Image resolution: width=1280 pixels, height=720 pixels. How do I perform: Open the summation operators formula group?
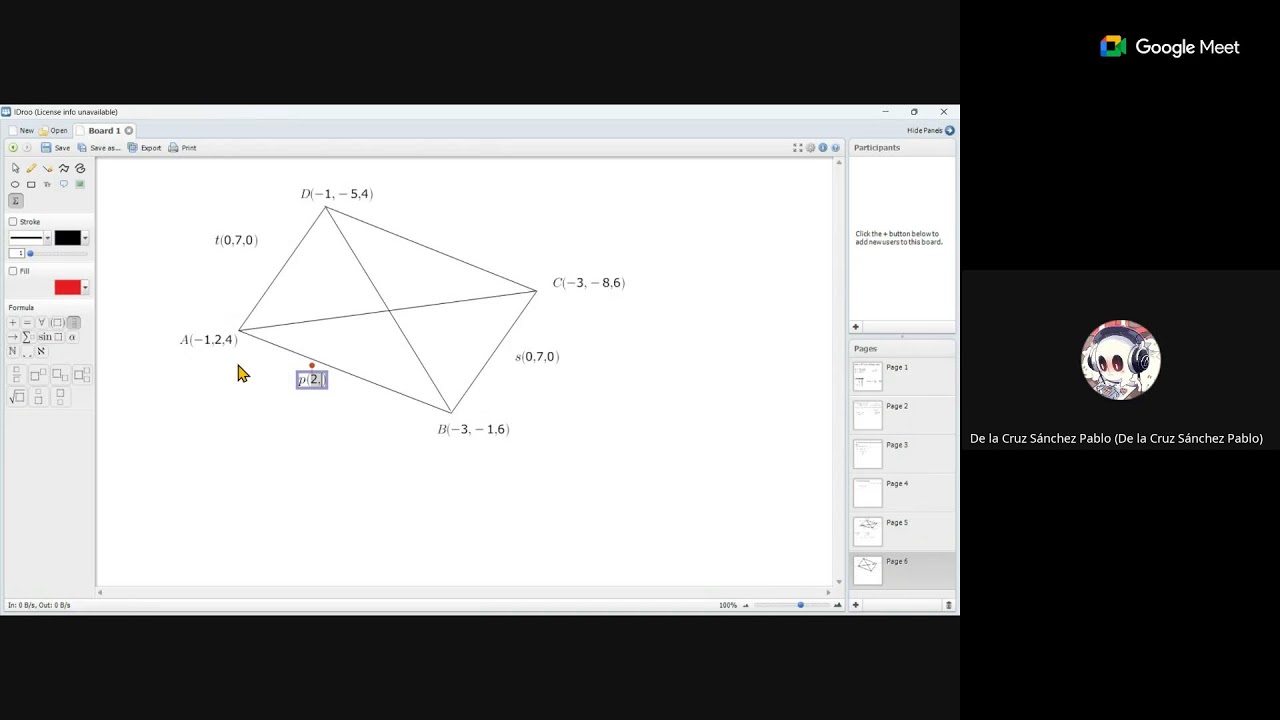pyautogui.click(x=27, y=337)
